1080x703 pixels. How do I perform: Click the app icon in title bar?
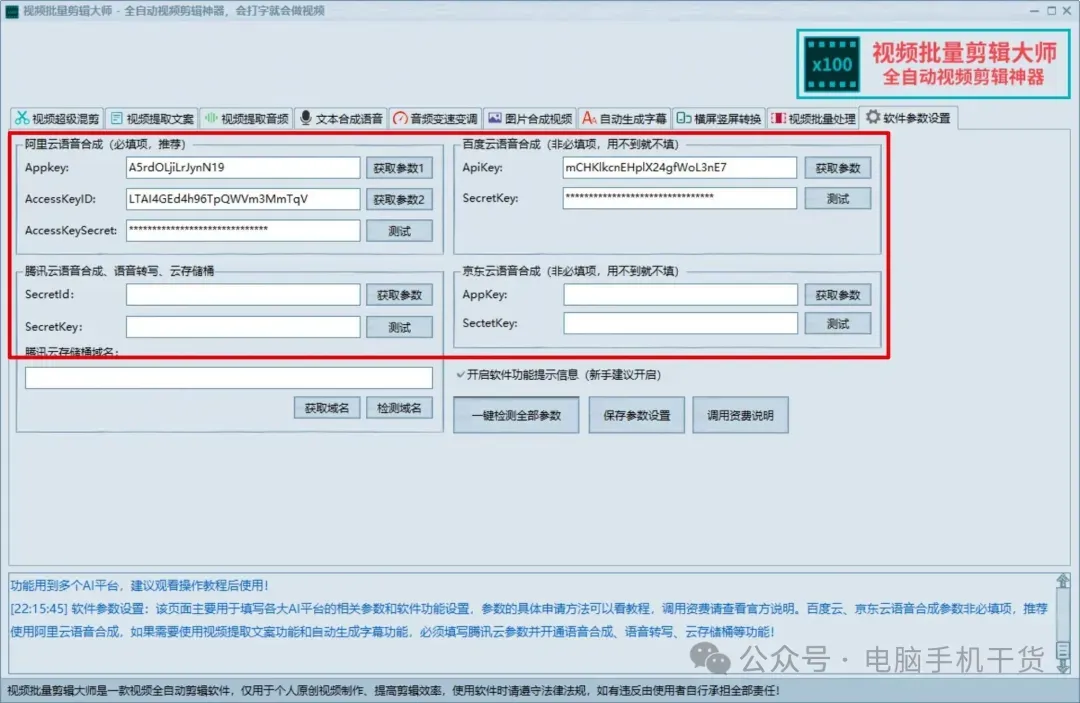12,11
